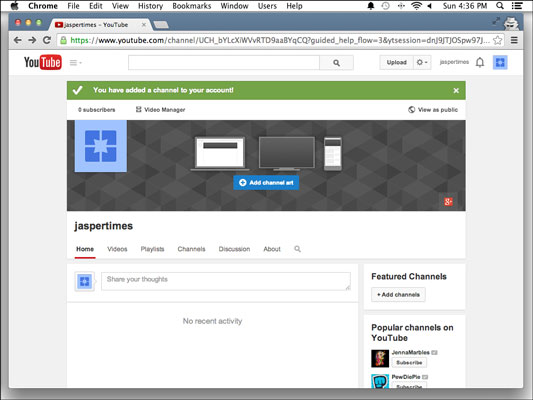
Task: Click the browser Forward arrow
Action: point(32,40)
